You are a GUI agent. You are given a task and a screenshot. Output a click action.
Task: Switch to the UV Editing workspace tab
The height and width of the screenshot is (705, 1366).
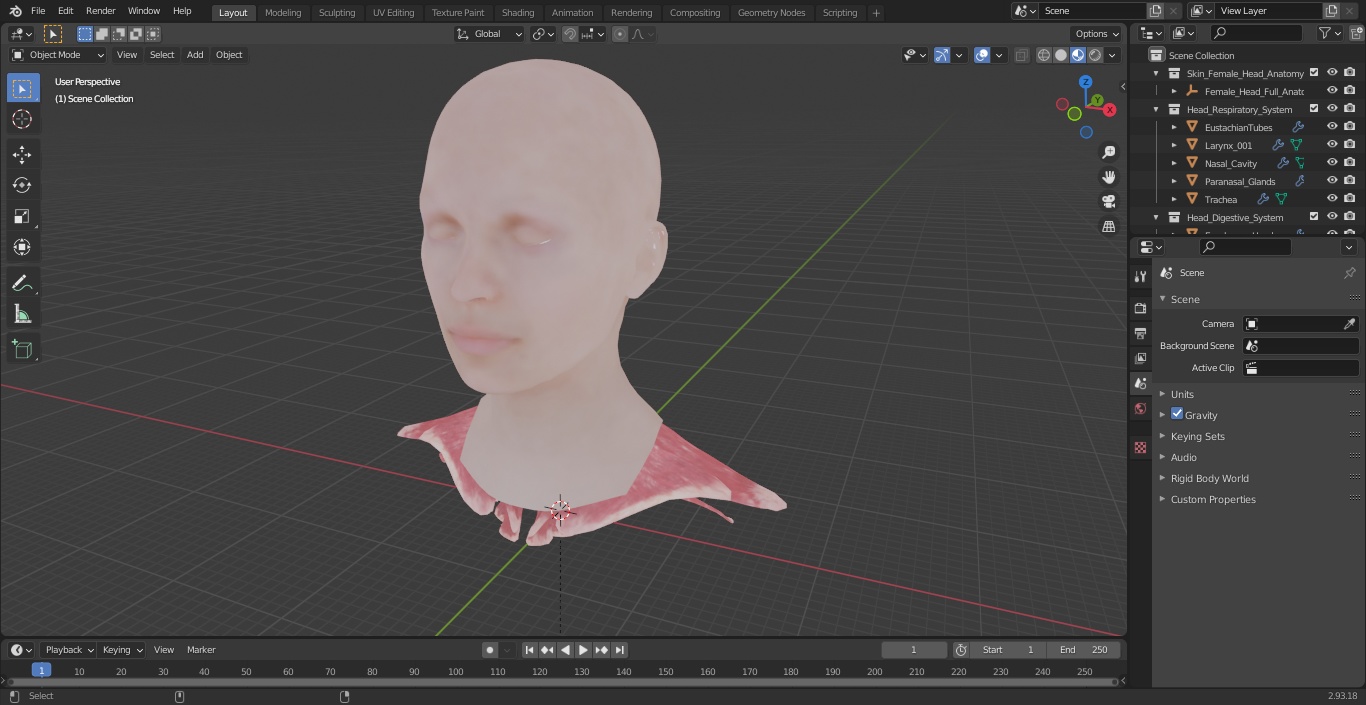click(393, 13)
